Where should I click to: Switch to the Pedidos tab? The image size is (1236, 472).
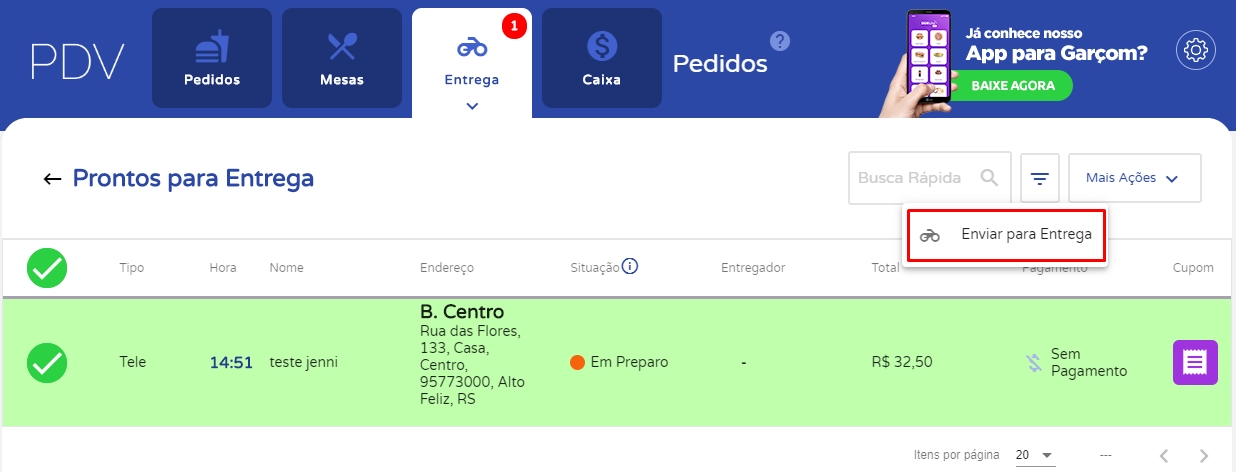tap(212, 58)
